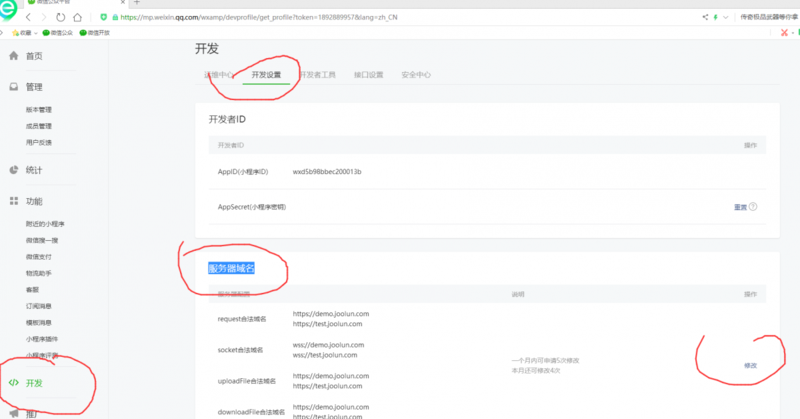Open the 收藏 favorites star bookmark
The height and width of the screenshot is (419, 800).
[x=24, y=33]
